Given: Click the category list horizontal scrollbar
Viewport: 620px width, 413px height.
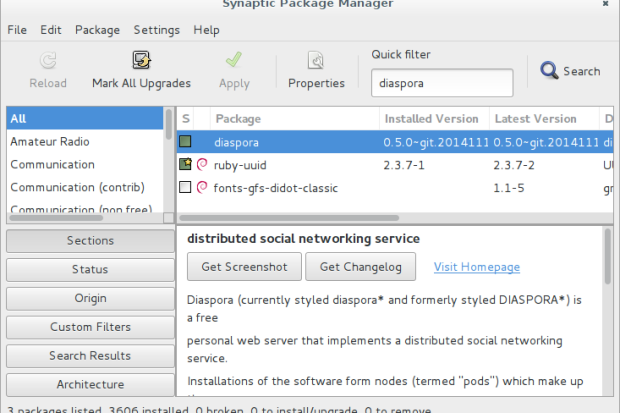Looking at the screenshot, I should pos(56,218).
